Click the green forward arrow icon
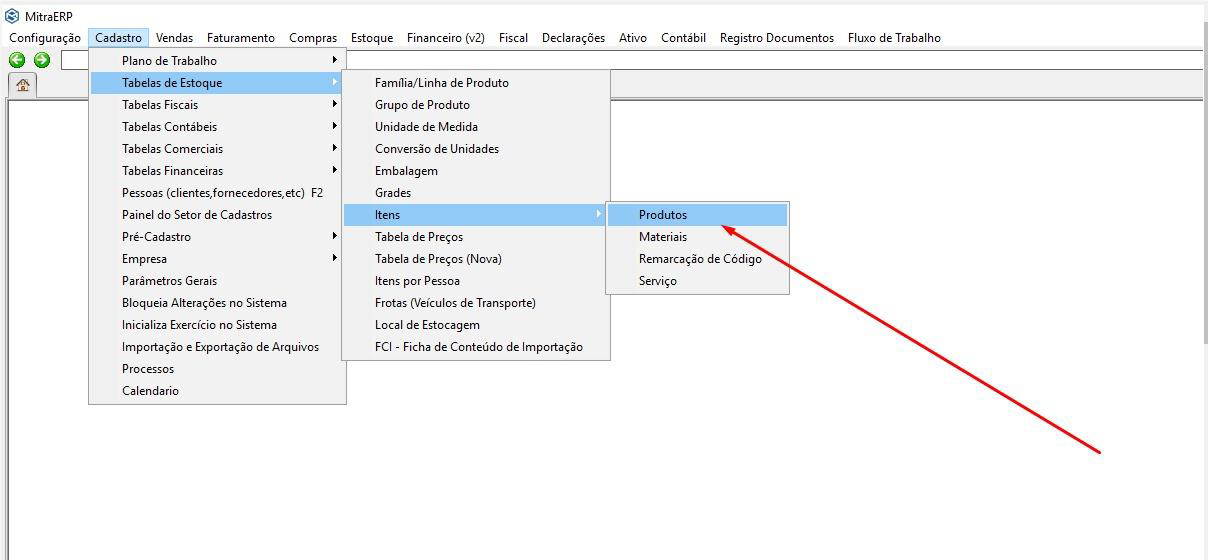Viewport: 1208px width, 560px height. tap(42, 60)
